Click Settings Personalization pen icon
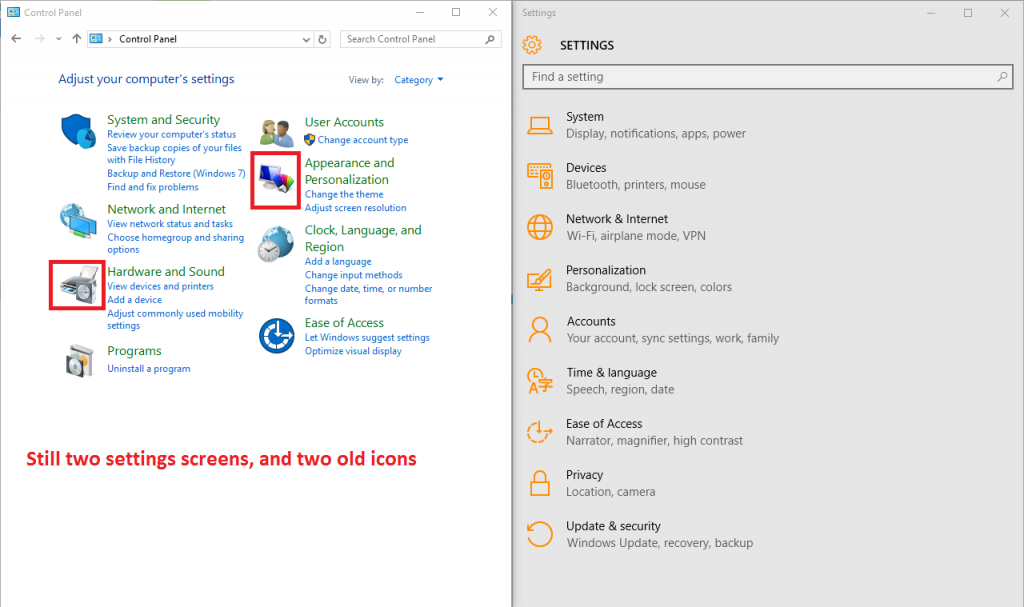Image resolution: width=1024 pixels, height=607 pixels. coord(539,279)
